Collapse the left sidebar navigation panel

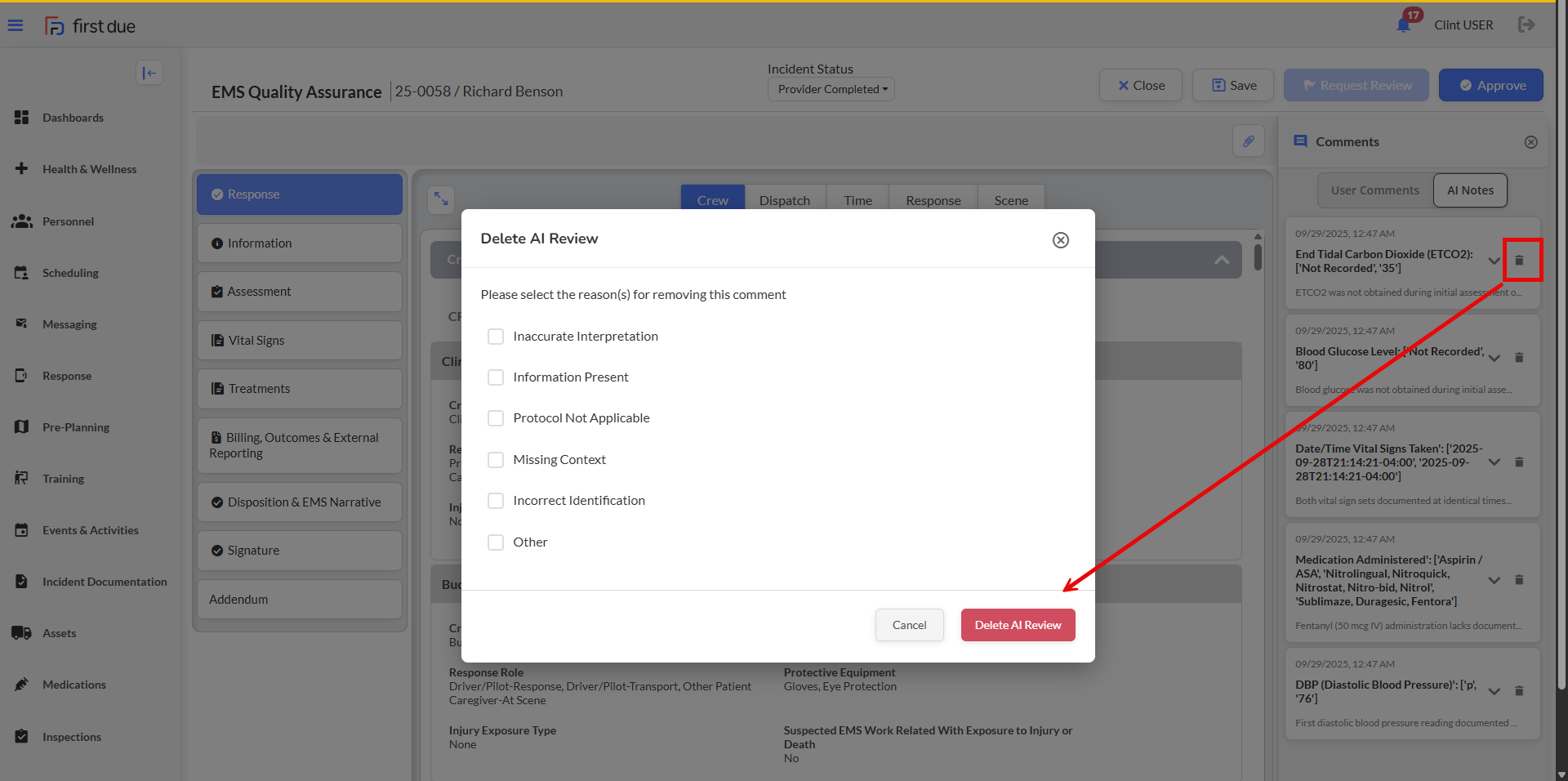pos(149,73)
